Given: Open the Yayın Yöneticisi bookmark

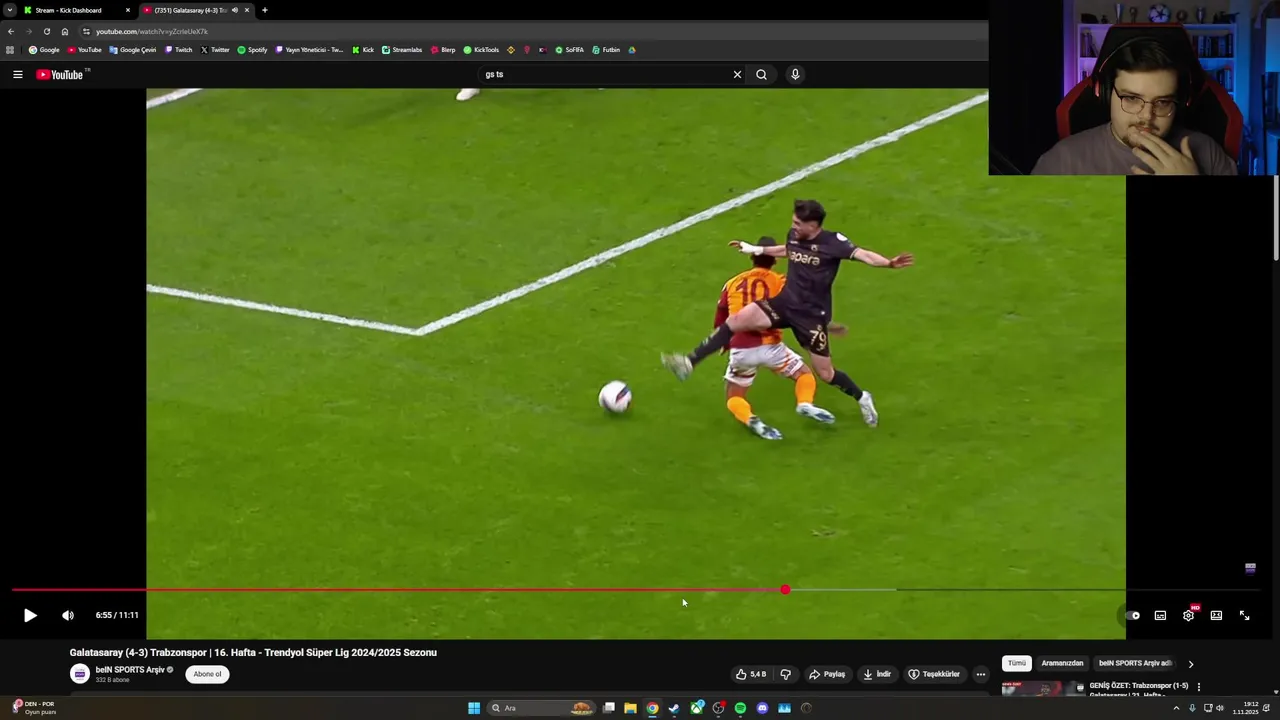Looking at the screenshot, I should [x=309, y=50].
